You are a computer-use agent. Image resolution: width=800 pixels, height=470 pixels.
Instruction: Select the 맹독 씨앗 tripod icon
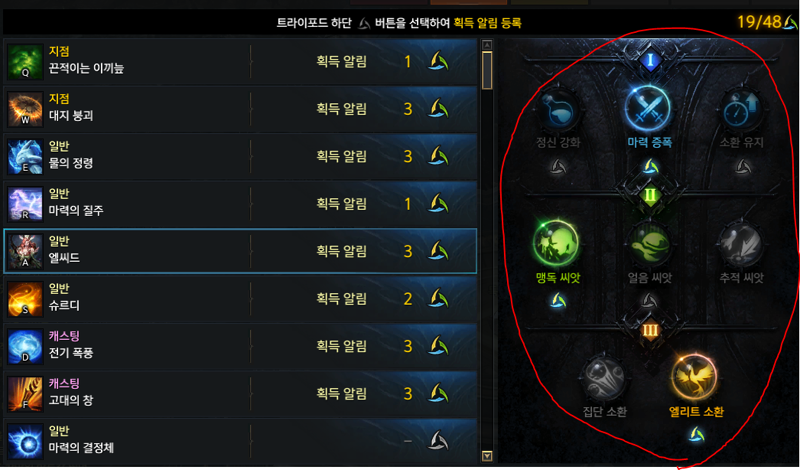click(556, 244)
